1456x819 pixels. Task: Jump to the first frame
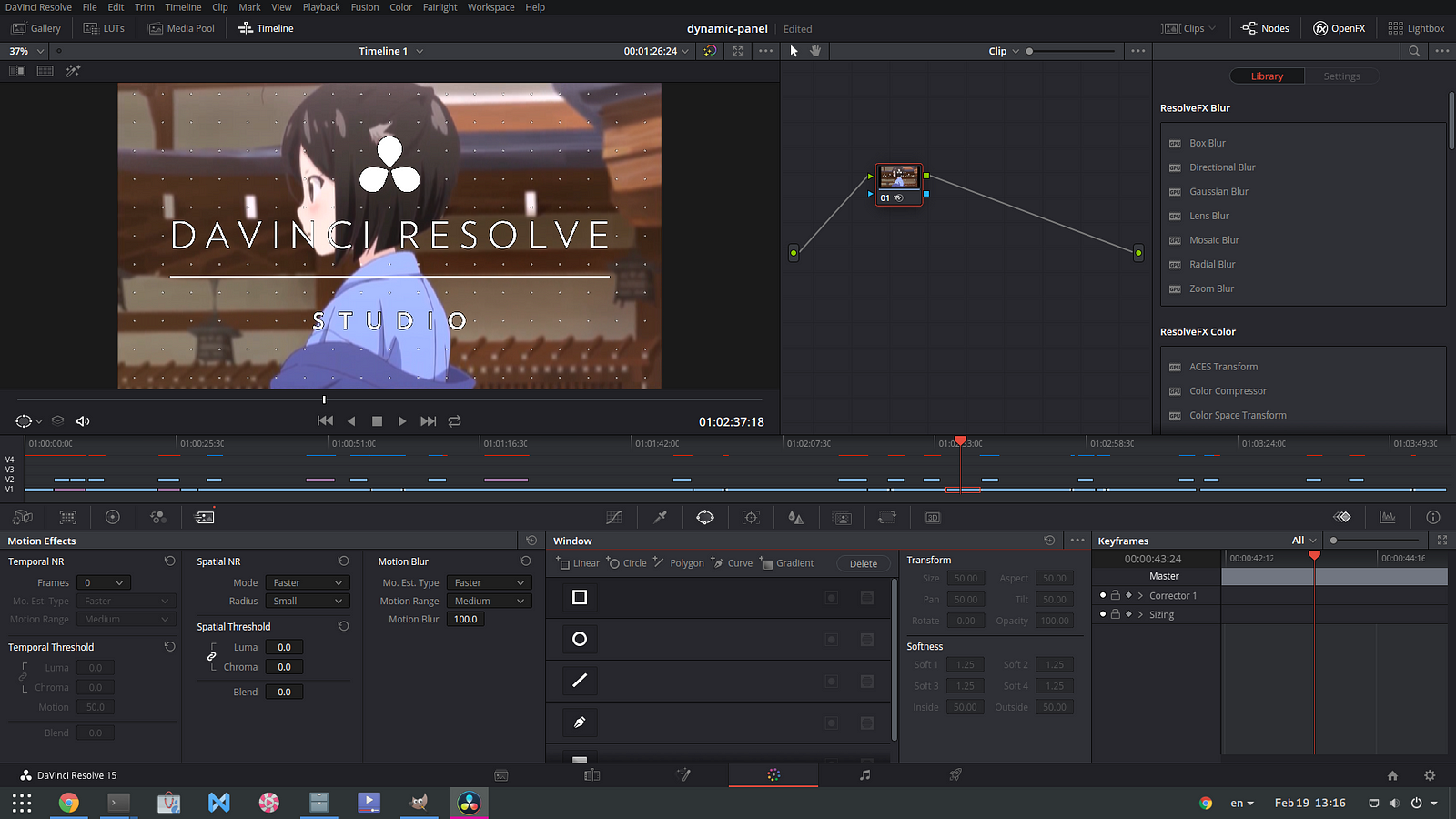pyautogui.click(x=325, y=421)
